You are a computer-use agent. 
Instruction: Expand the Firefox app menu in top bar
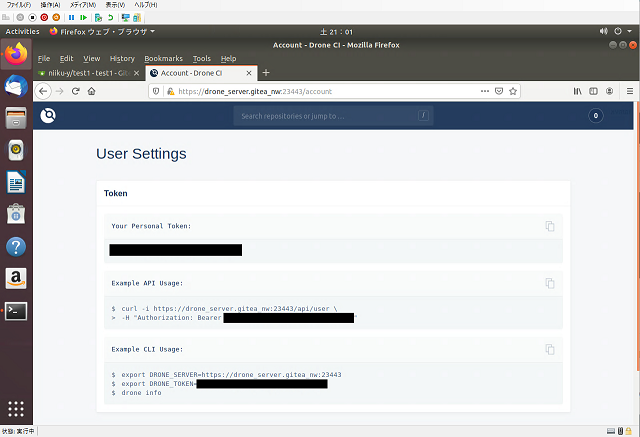102,31
